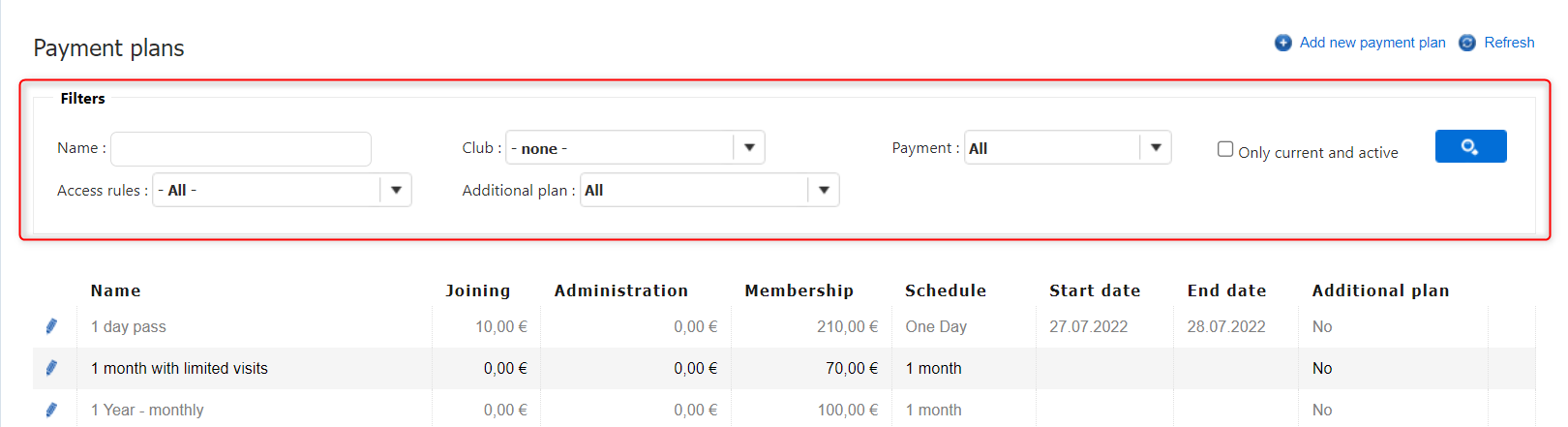
Task: Select the 1 month with limited visits row
Action: pos(179,368)
